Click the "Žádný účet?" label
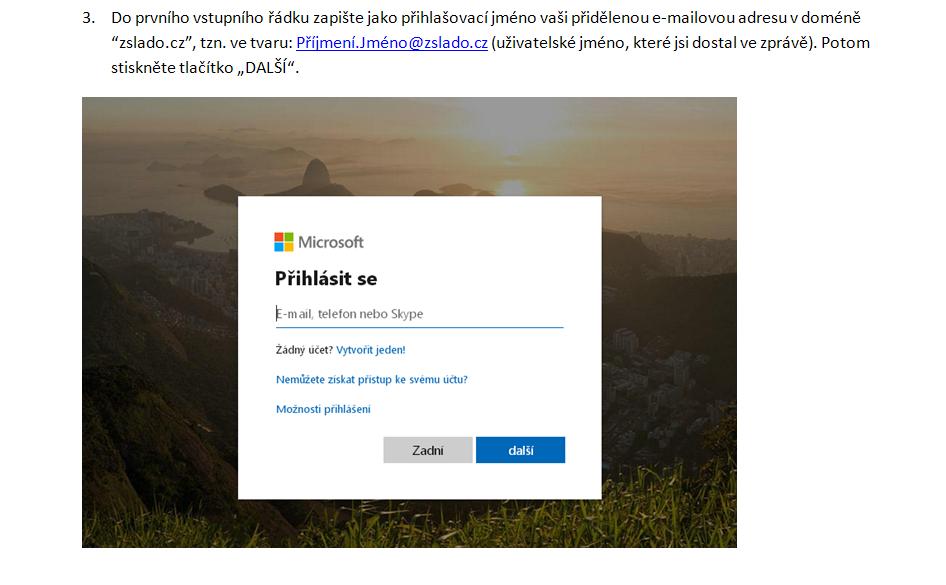Screen dimensions: 946x585 pos(304,350)
